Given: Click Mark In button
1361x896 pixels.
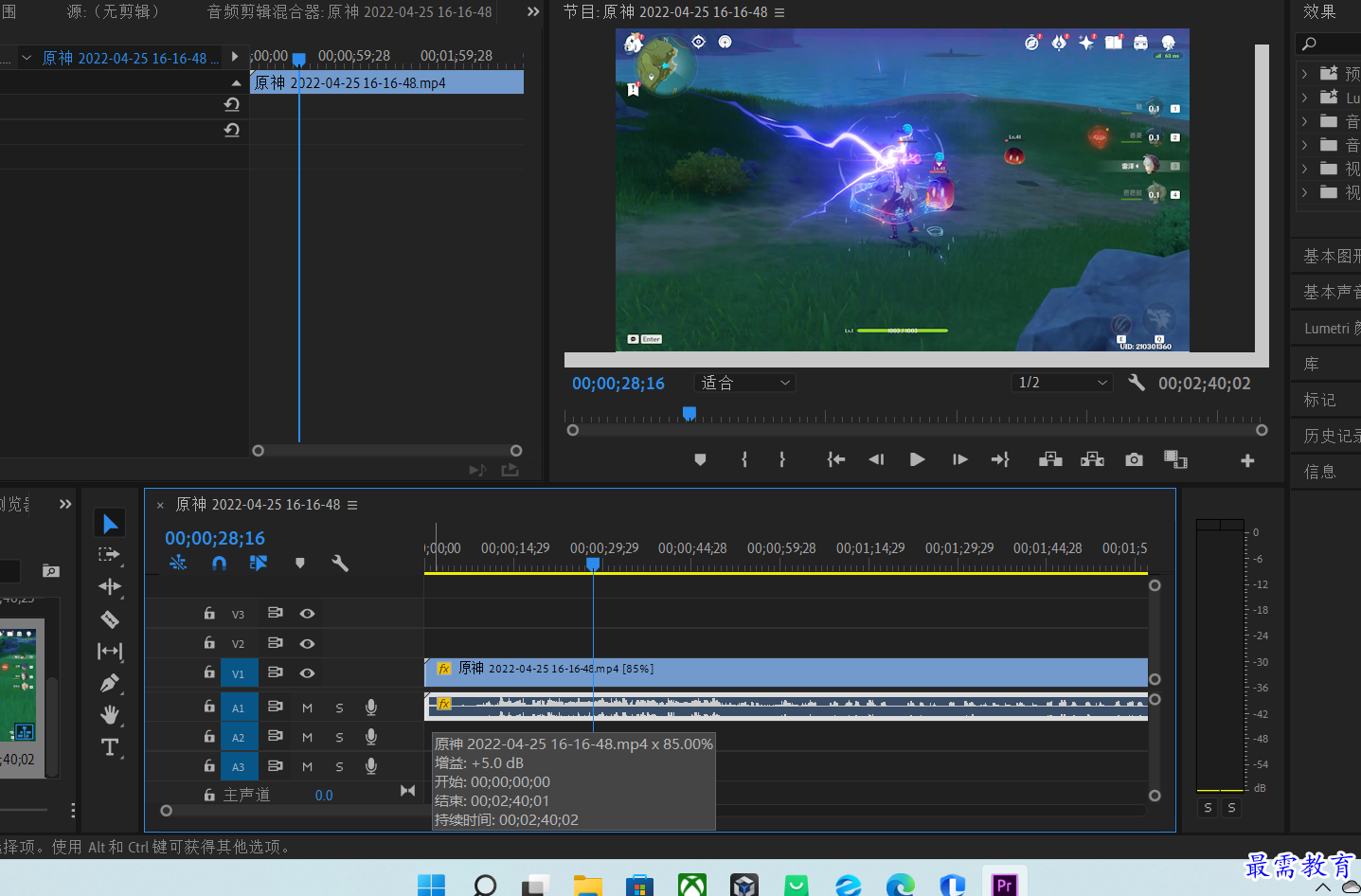Looking at the screenshot, I should tap(744, 459).
